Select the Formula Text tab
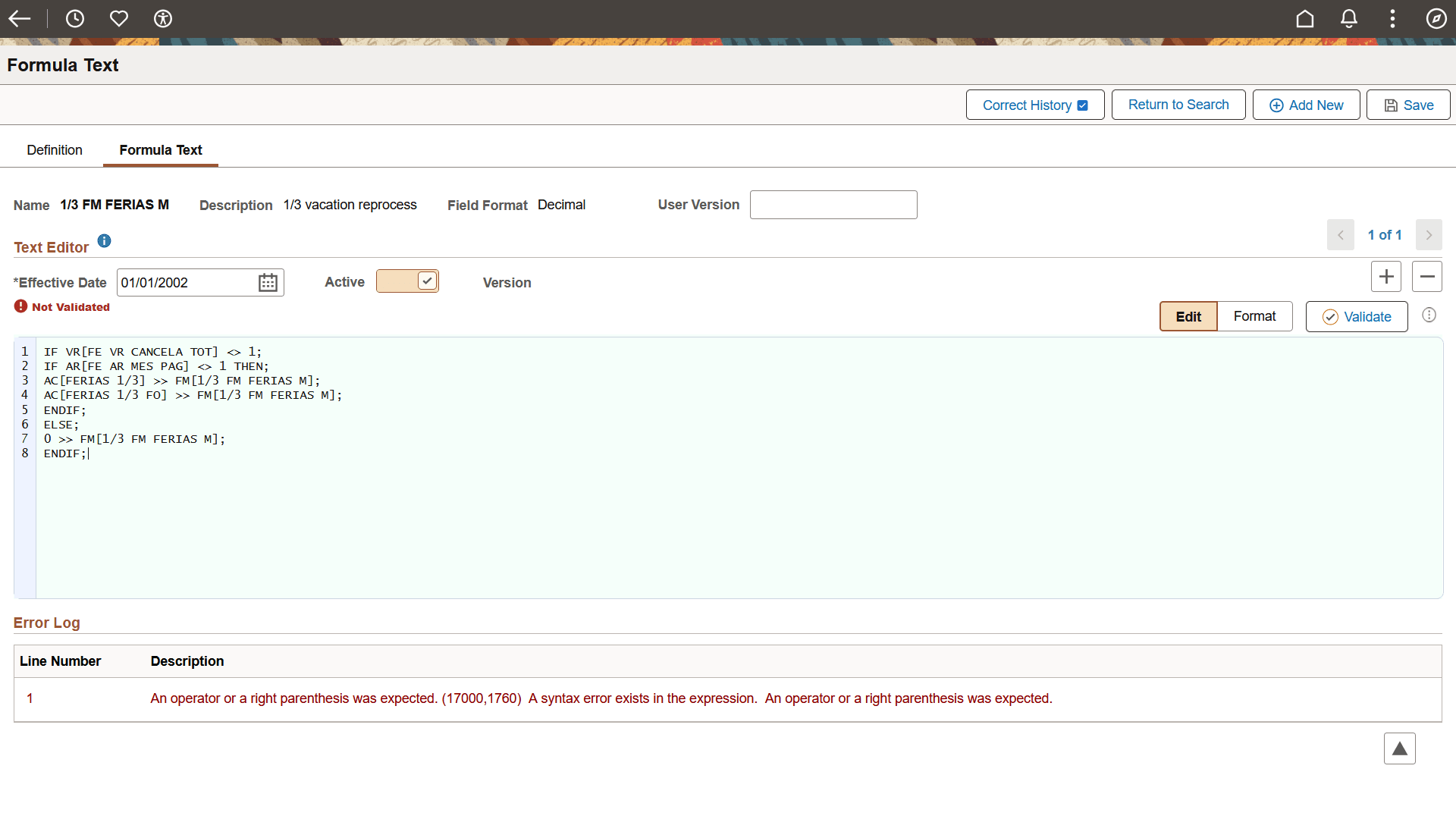Image resolution: width=1456 pixels, height=819 pixels. (x=160, y=150)
